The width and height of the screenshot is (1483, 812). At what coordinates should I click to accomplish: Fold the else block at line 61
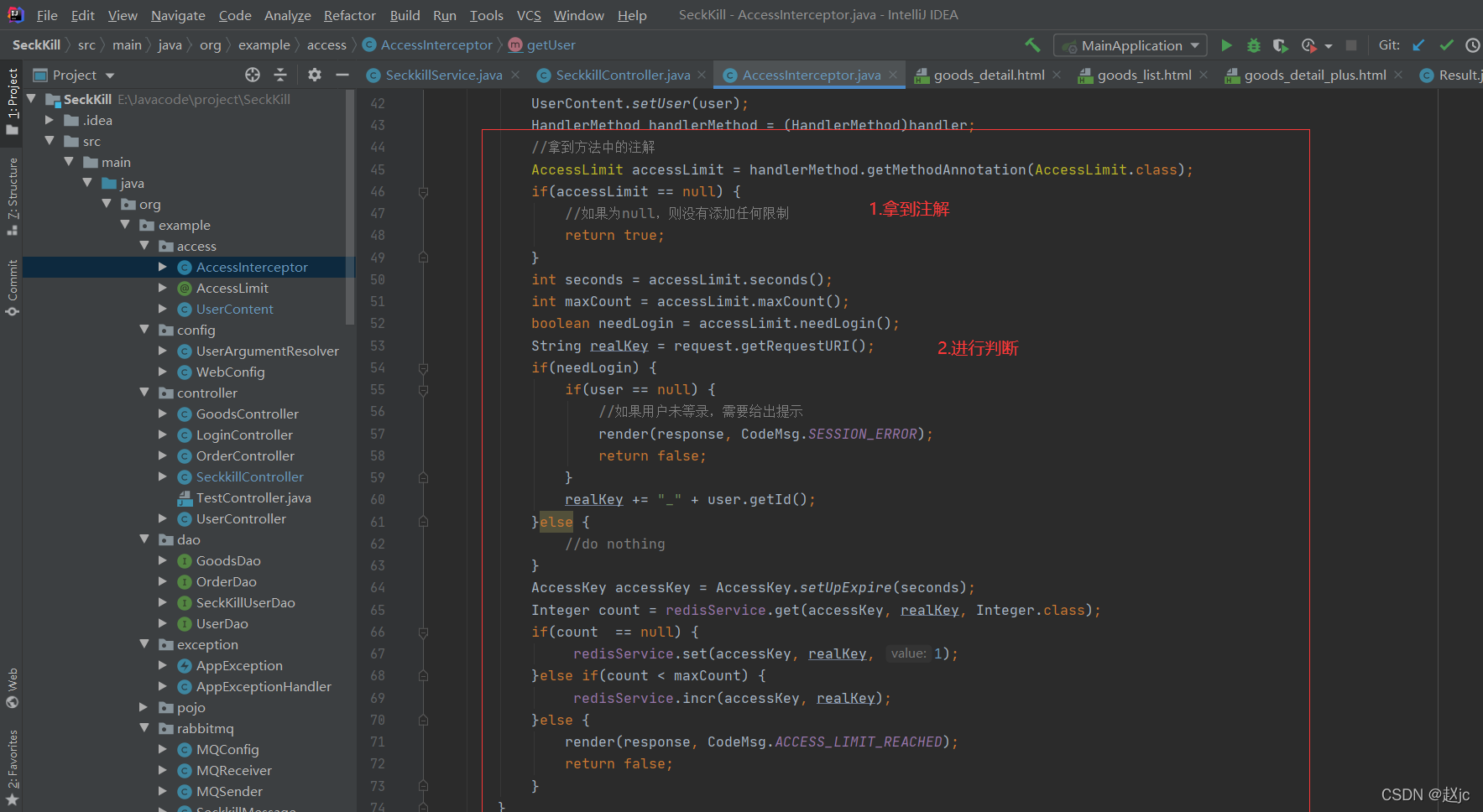423,522
